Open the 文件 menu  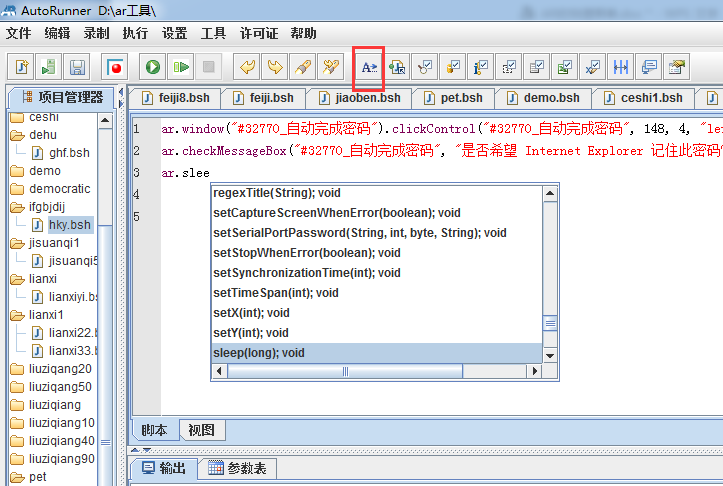tap(18, 33)
